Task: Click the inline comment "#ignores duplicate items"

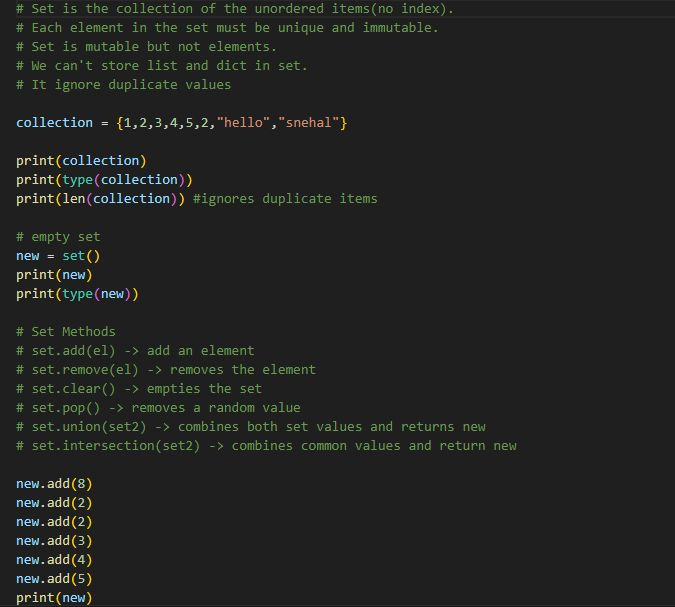Action: (x=285, y=198)
